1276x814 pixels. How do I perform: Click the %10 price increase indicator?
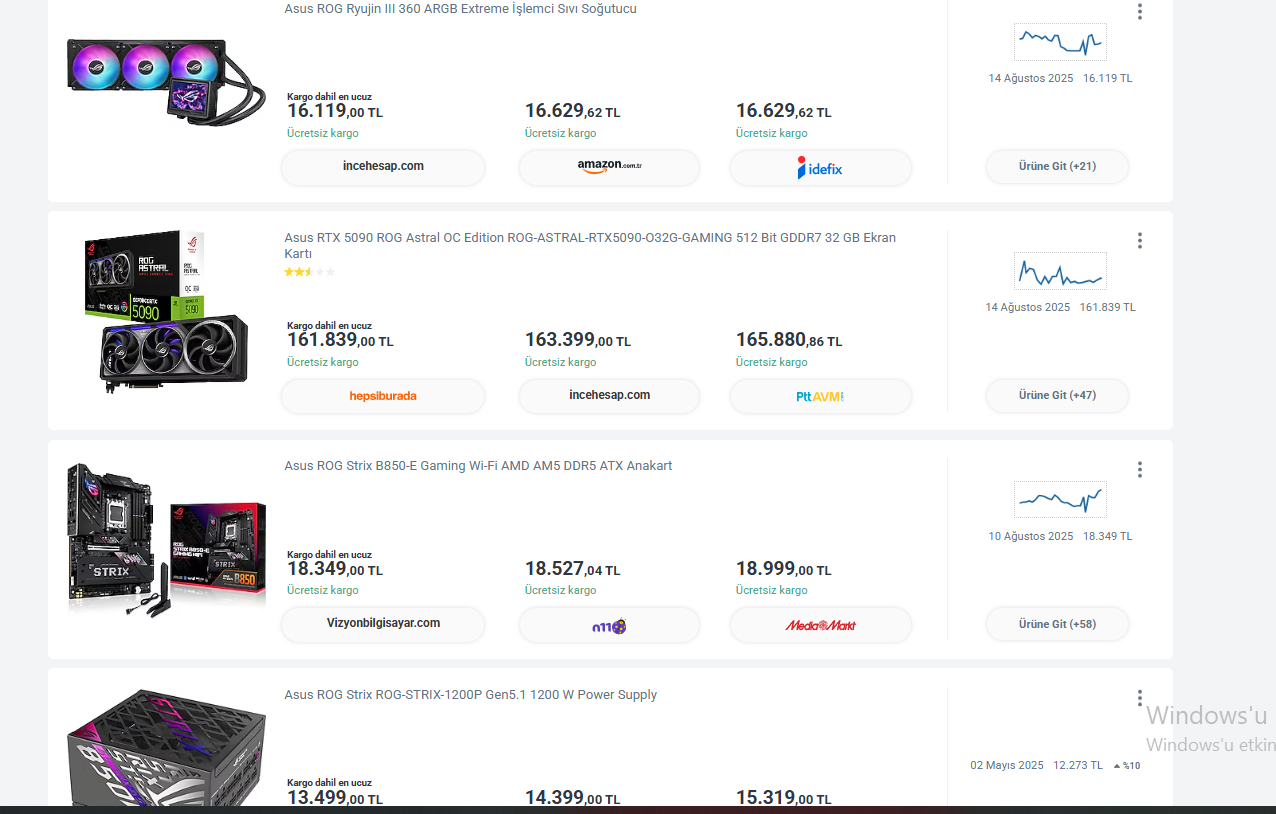pos(1127,766)
